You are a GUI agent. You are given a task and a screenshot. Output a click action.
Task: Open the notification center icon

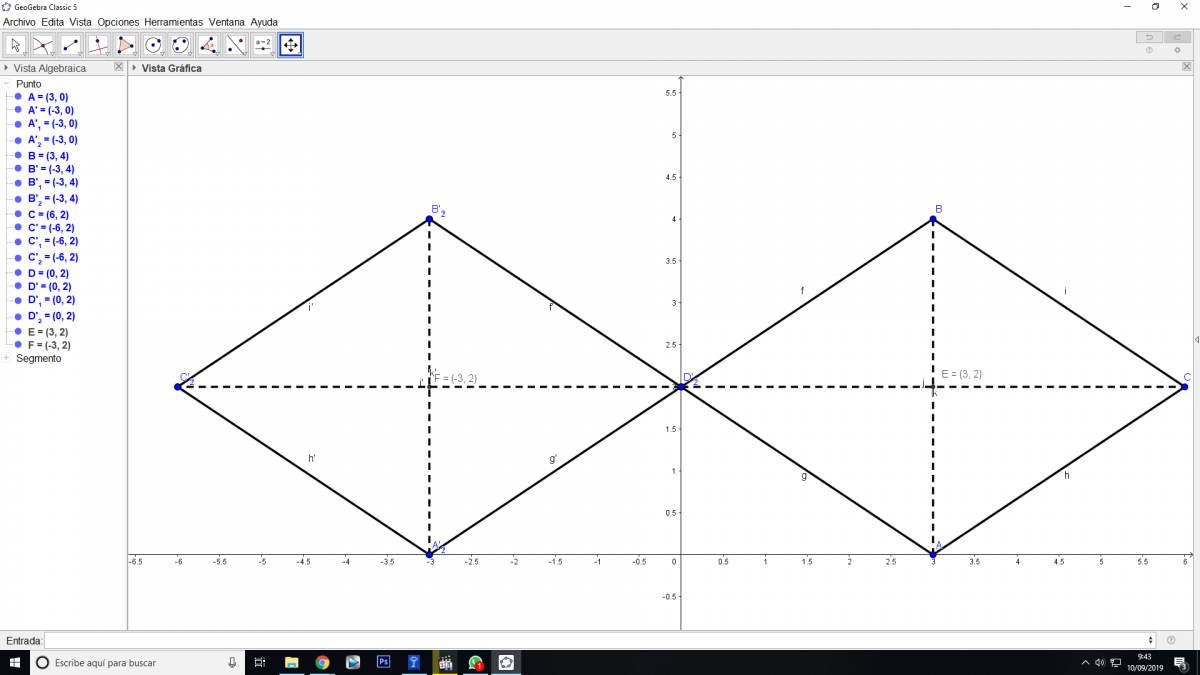(x=1181, y=662)
